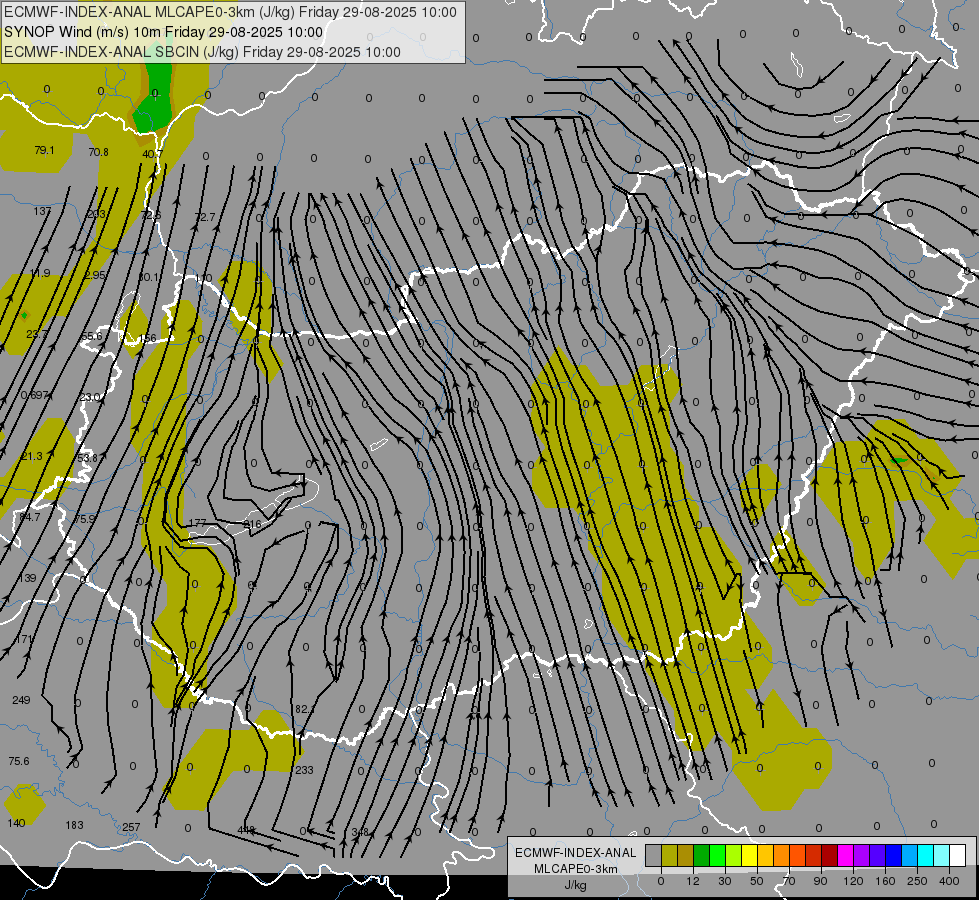This screenshot has height=900, width=979.
Task: Click the white swatch at the legend's end
Action: click(x=958, y=855)
